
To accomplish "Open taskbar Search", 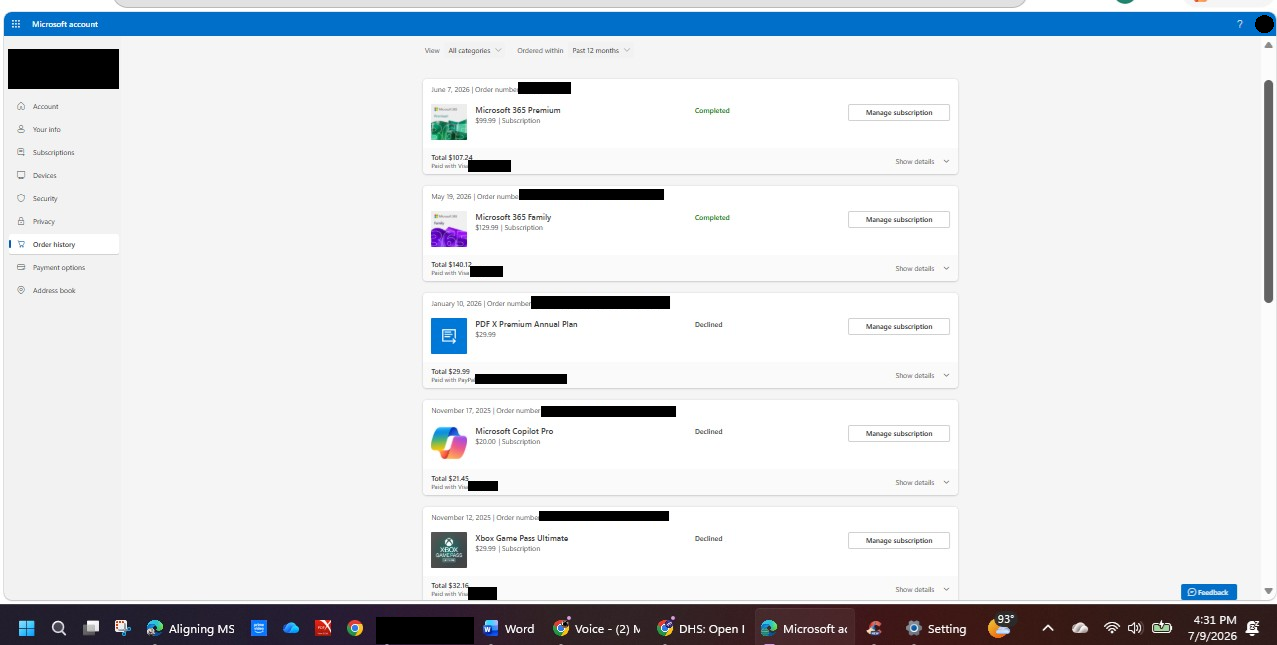I will coord(59,628).
